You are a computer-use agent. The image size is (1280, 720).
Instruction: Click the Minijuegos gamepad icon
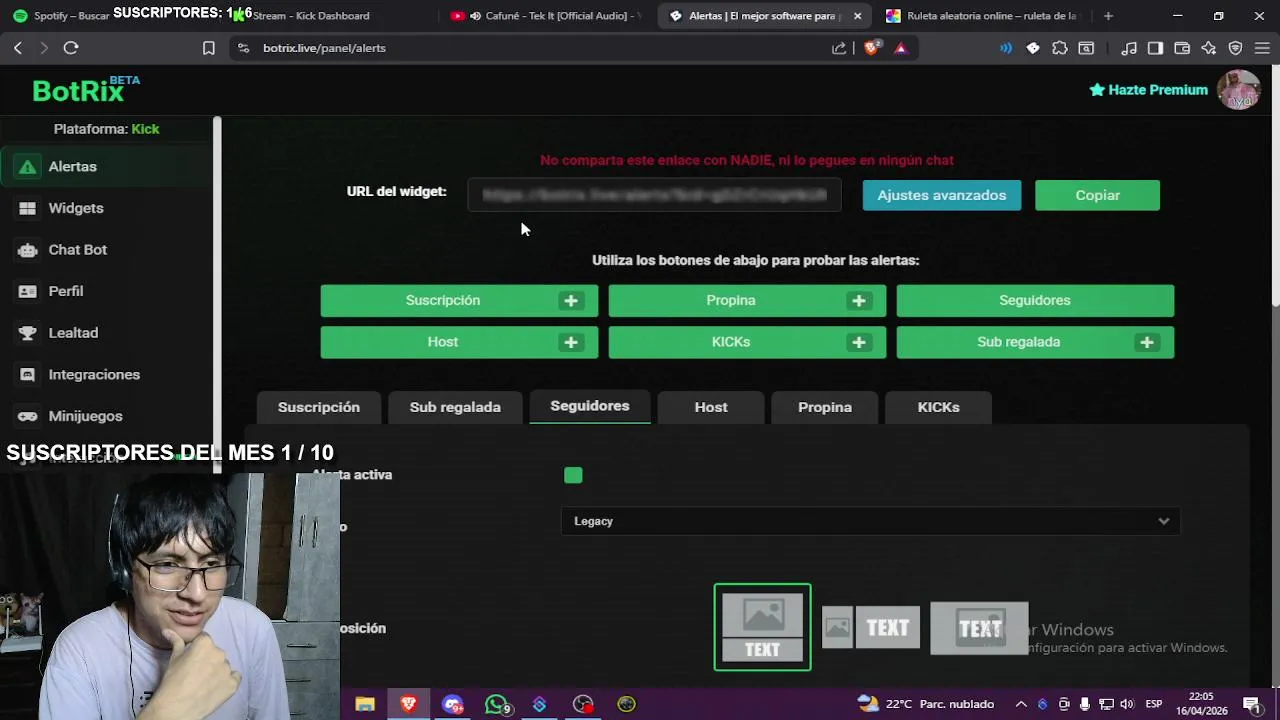pos(28,416)
